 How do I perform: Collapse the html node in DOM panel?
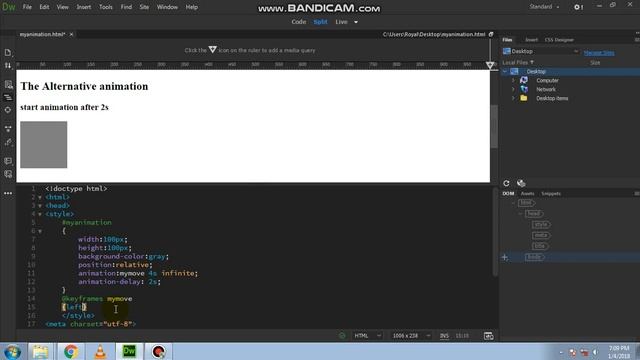point(513,203)
